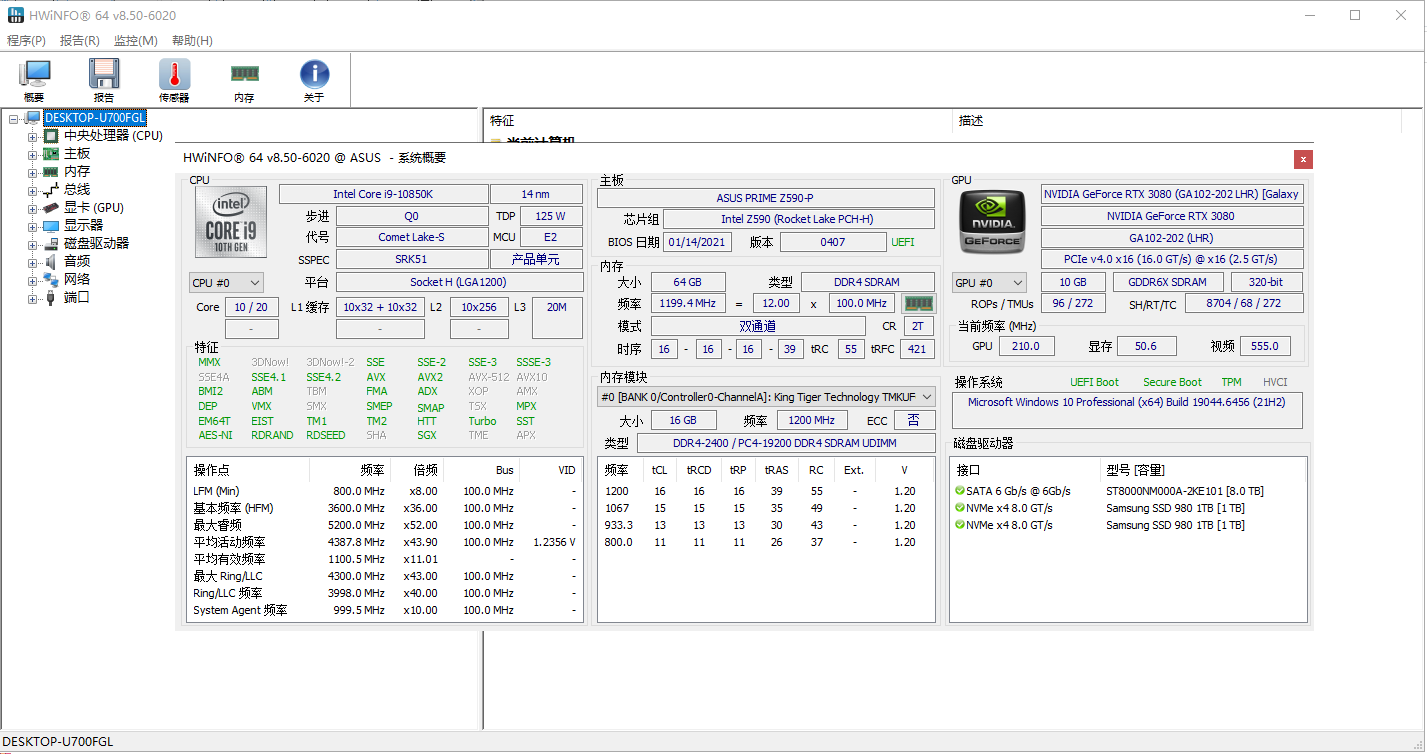Click the 磁盘驱动器 drive tree icon
This screenshot has height=754, width=1427.
pos(51,244)
